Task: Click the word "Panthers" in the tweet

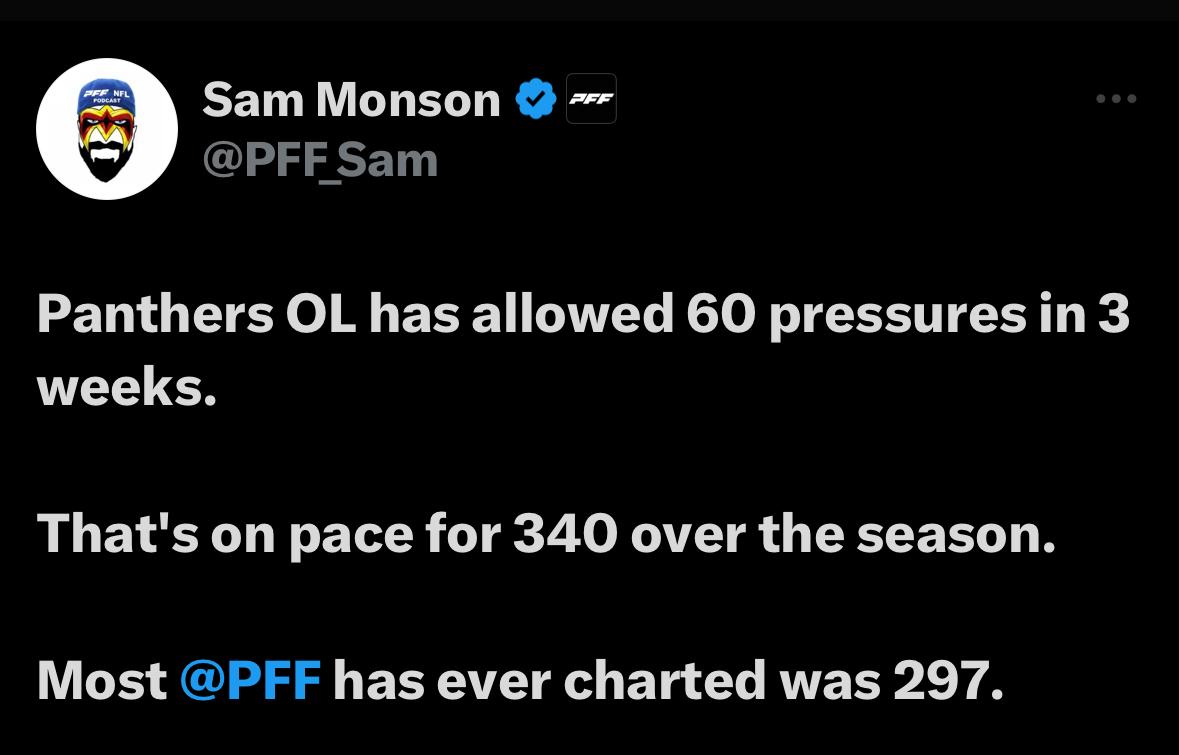Action: [155, 314]
